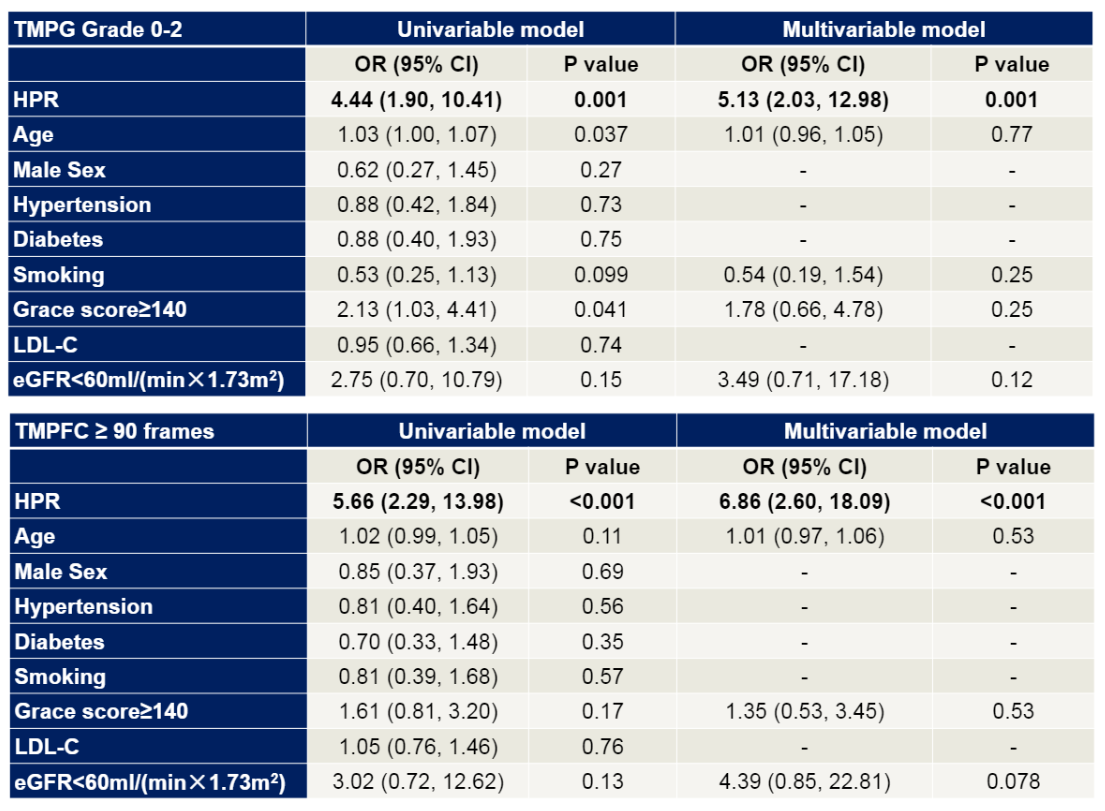
Task: Click the Univariable model header in top table
Action: (490, 29)
